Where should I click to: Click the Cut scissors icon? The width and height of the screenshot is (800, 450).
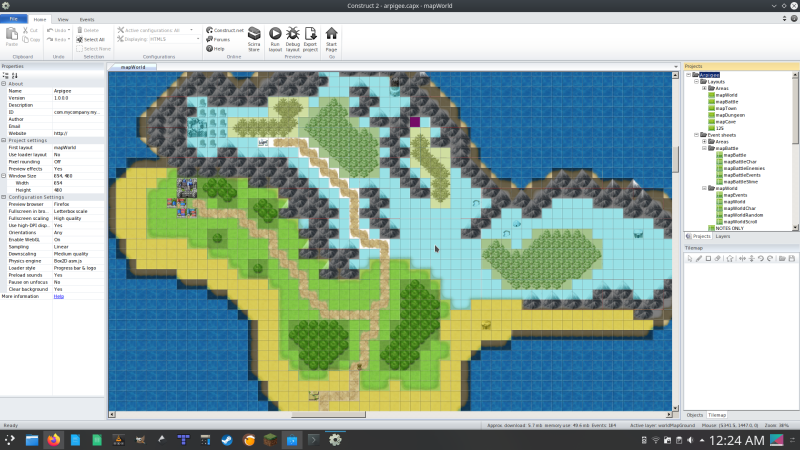tap(26, 31)
